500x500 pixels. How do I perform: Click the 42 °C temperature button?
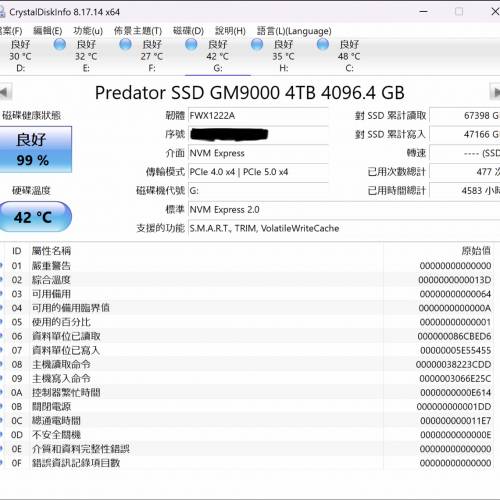click(35, 217)
